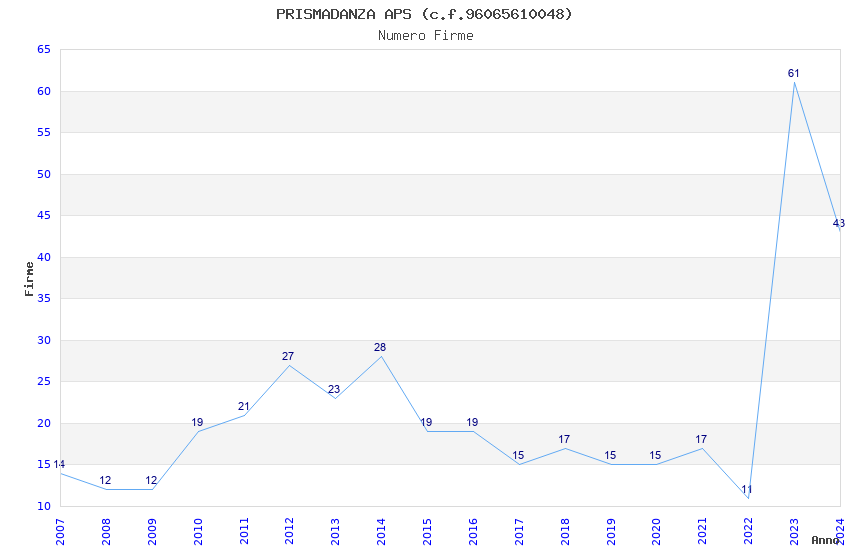The width and height of the screenshot is (850, 550).
Task: Click x-axis year 2011
Action: click(x=244, y=531)
